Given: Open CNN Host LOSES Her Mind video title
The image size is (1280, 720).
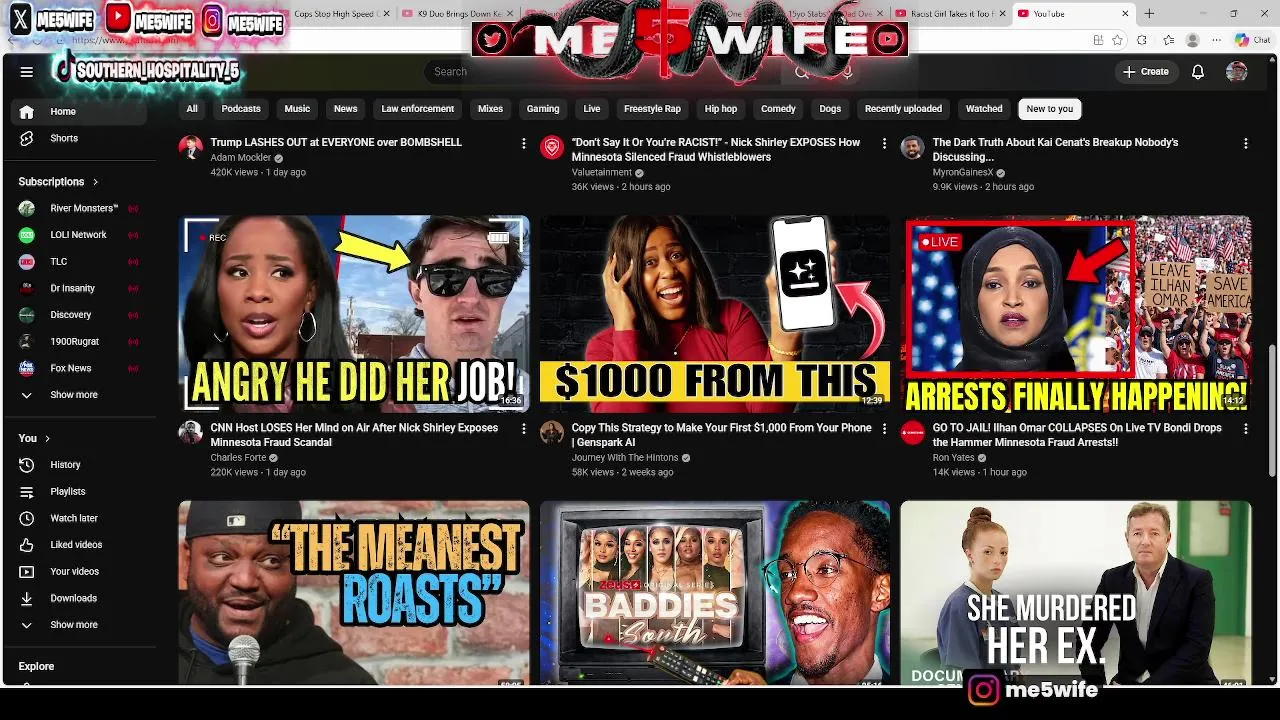Looking at the screenshot, I should coord(354,435).
